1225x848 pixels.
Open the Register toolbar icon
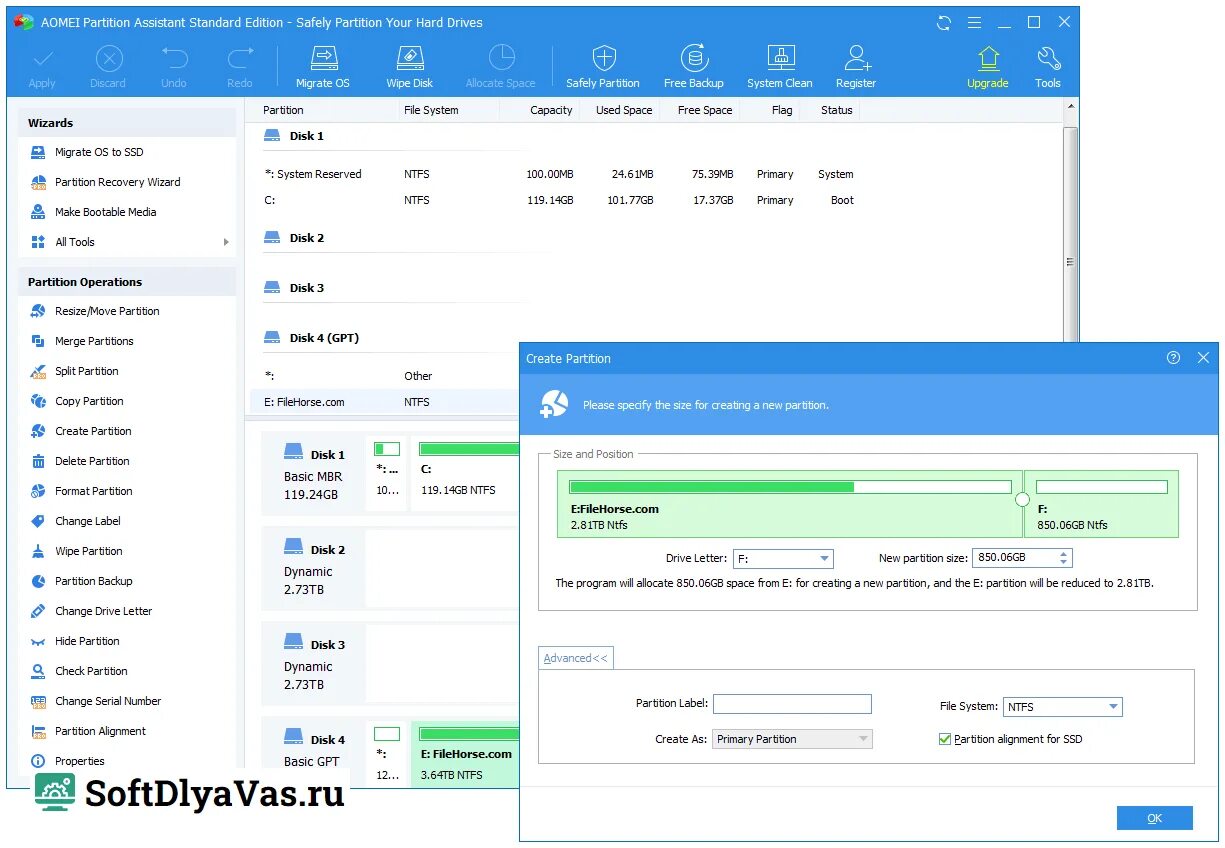(x=856, y=66)
